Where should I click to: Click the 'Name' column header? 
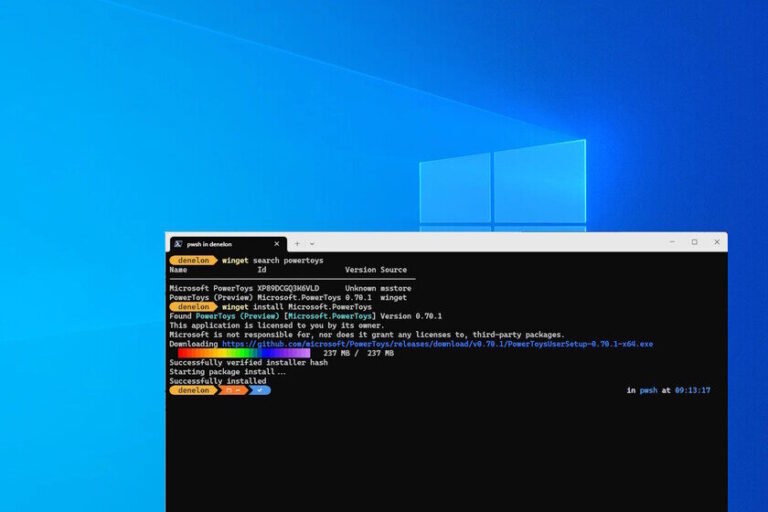tap(178, 270)
